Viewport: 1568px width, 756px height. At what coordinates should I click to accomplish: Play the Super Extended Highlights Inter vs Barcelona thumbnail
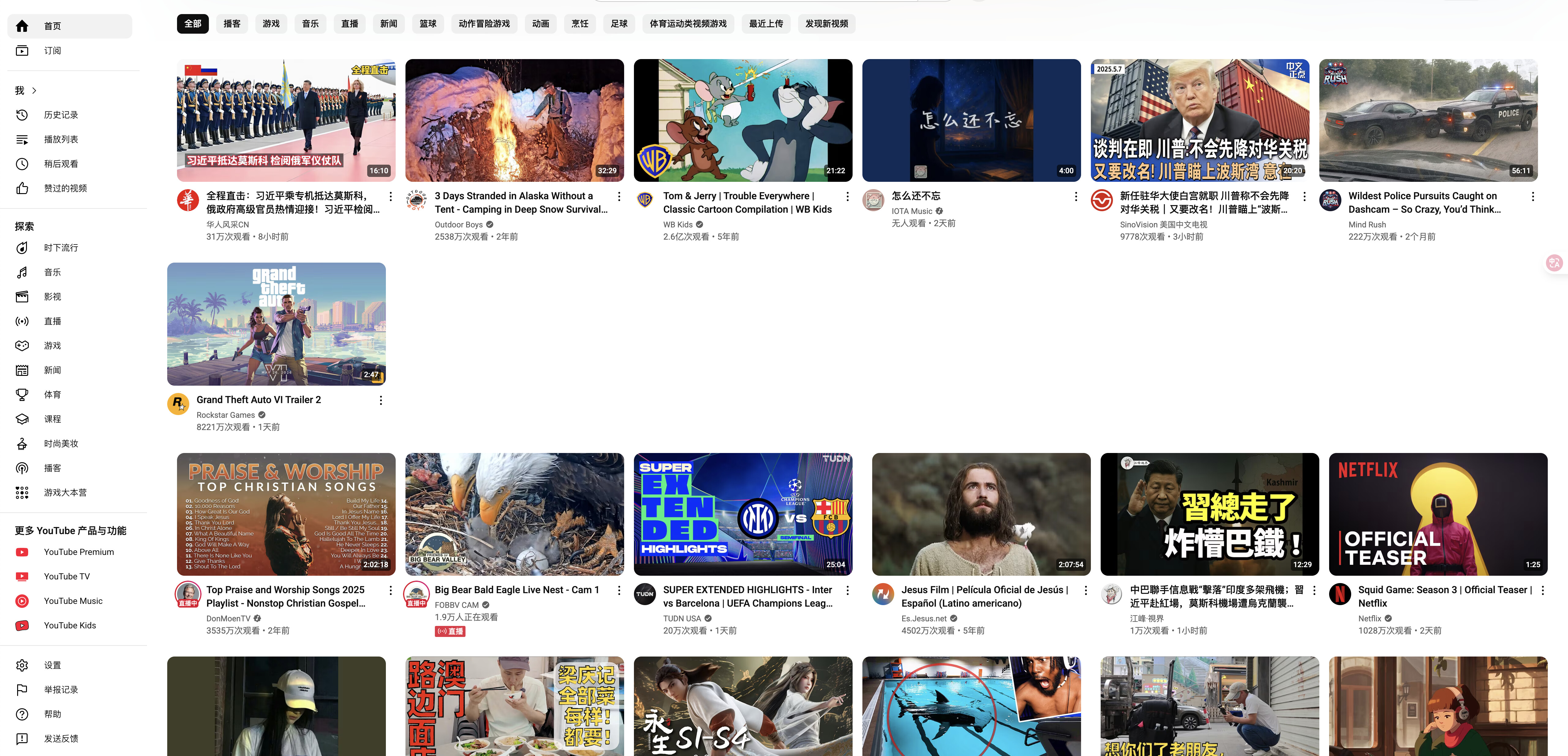[x=743, y=514]
